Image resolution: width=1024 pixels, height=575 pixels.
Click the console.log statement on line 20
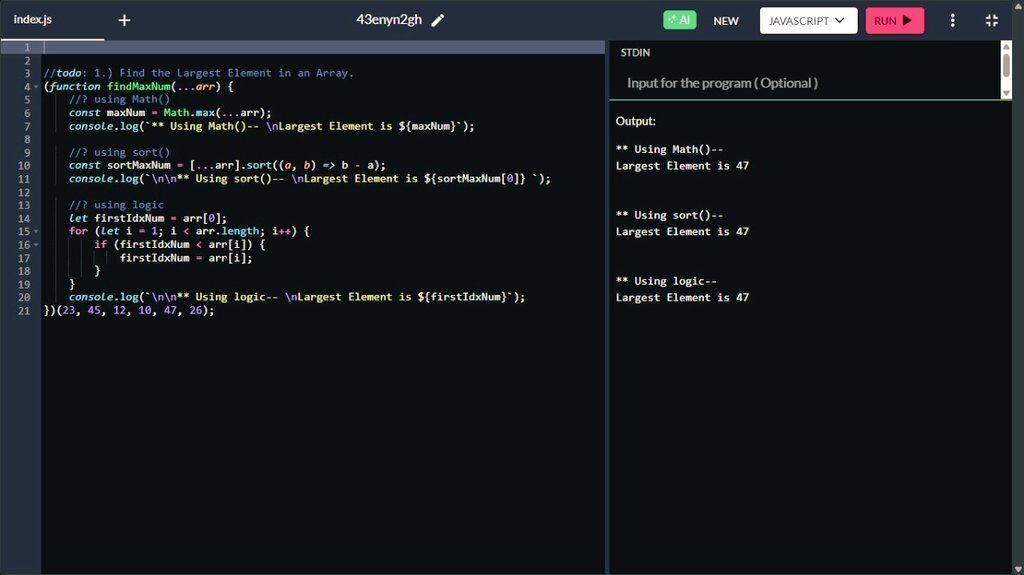click(297, 297)
